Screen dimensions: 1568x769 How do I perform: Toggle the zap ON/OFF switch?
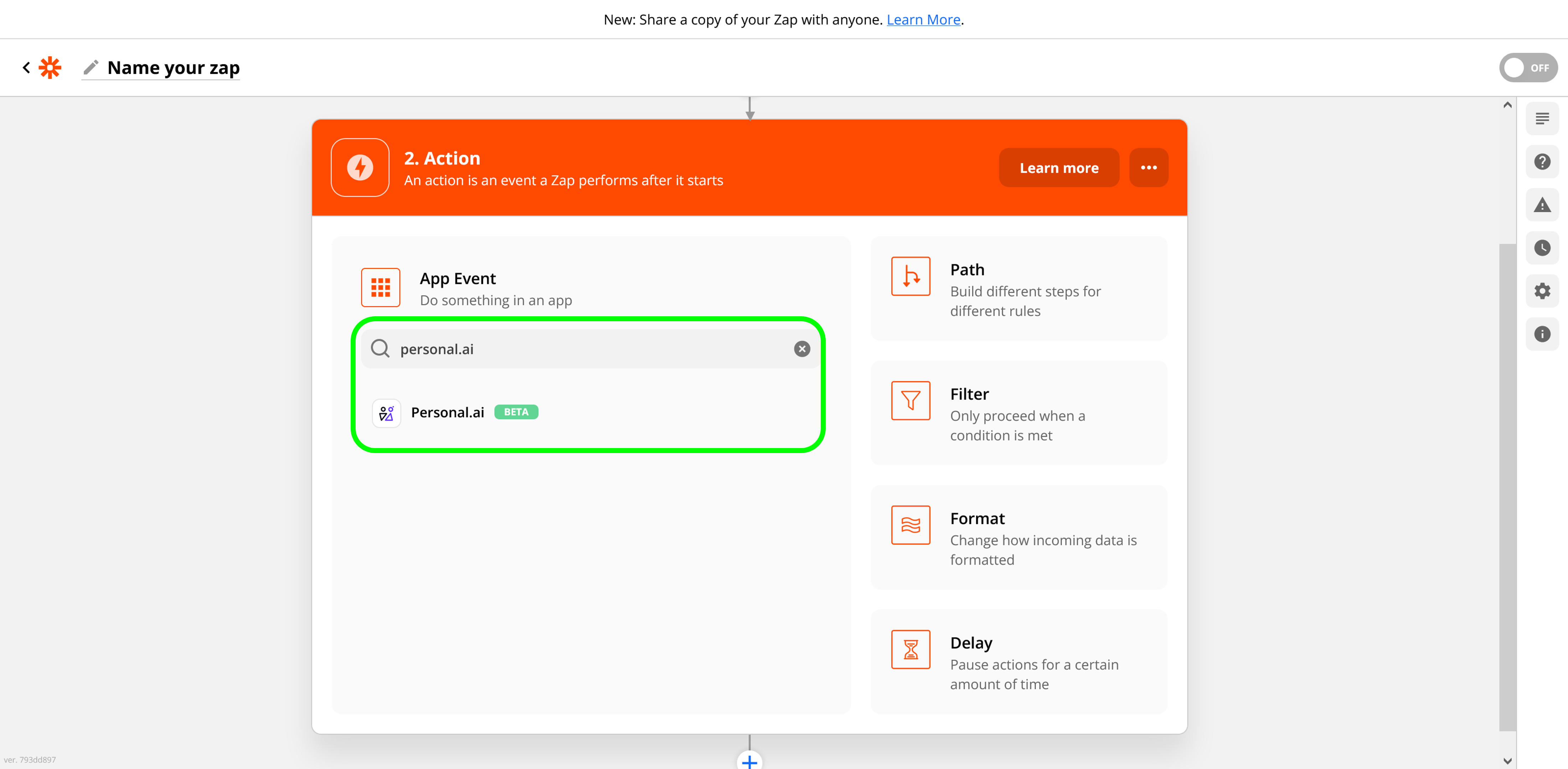click(x=1528, y=68)
